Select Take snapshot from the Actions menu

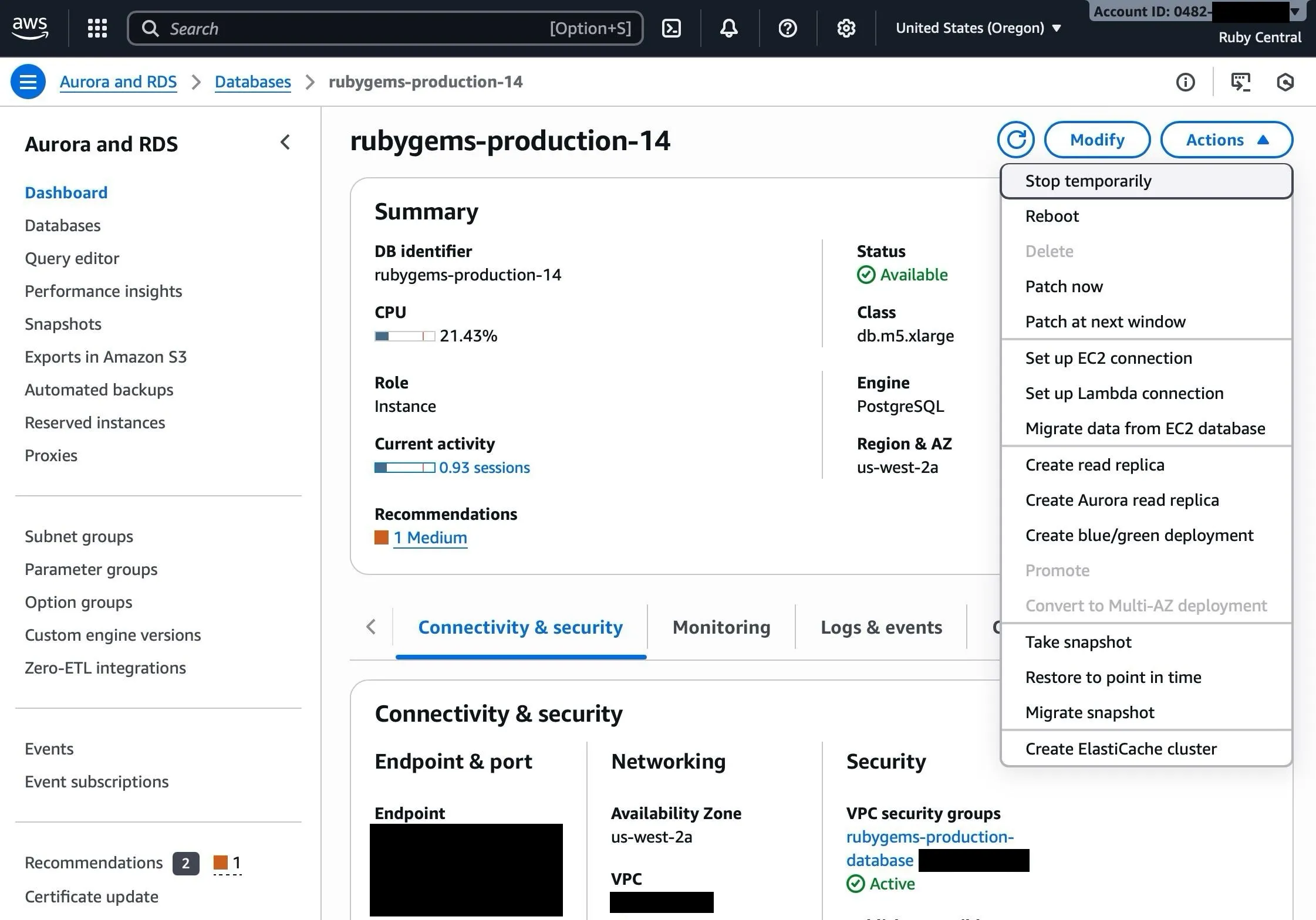[1078, 641]
